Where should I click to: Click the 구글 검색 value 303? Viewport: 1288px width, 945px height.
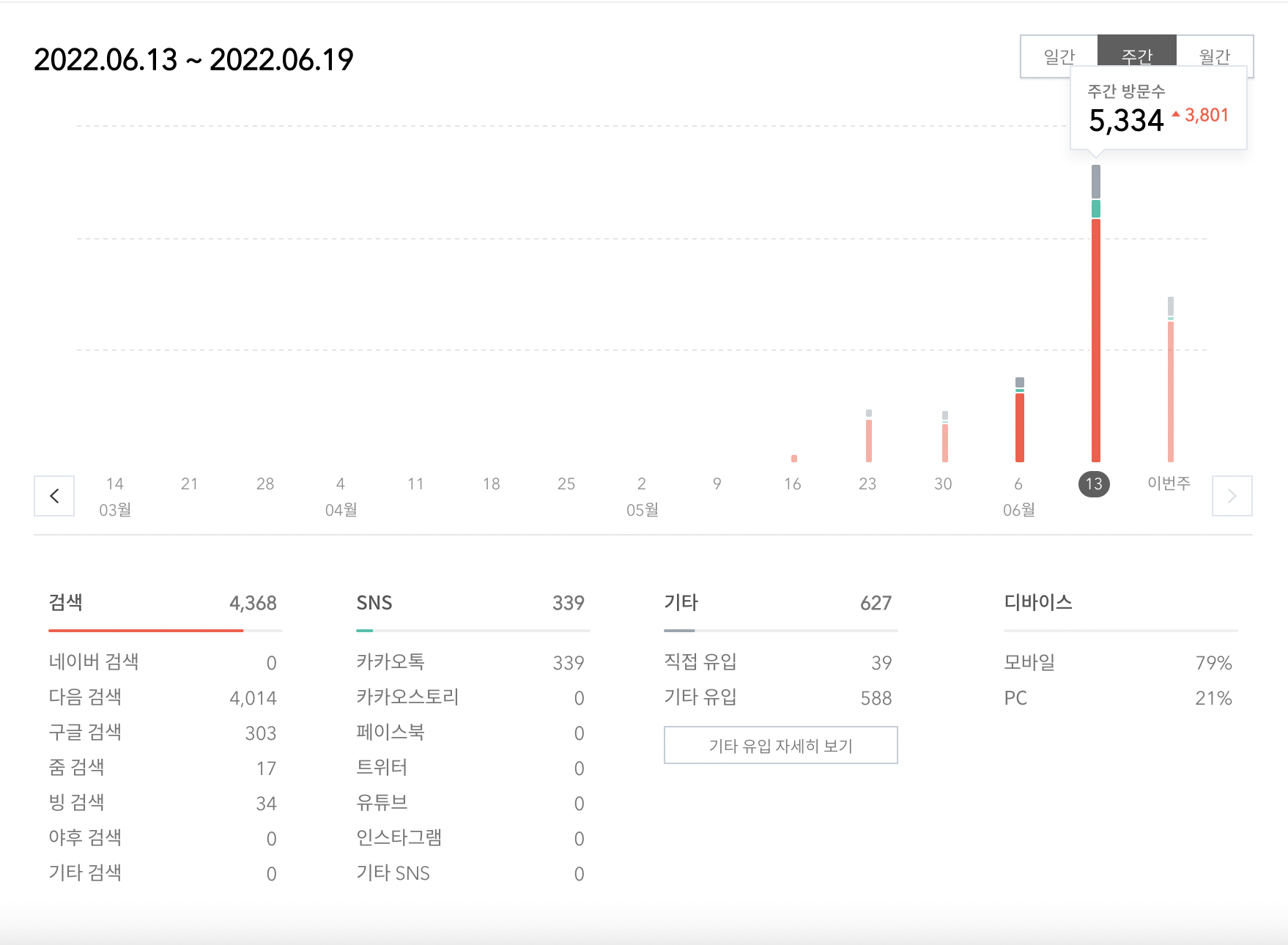point(261,733)
